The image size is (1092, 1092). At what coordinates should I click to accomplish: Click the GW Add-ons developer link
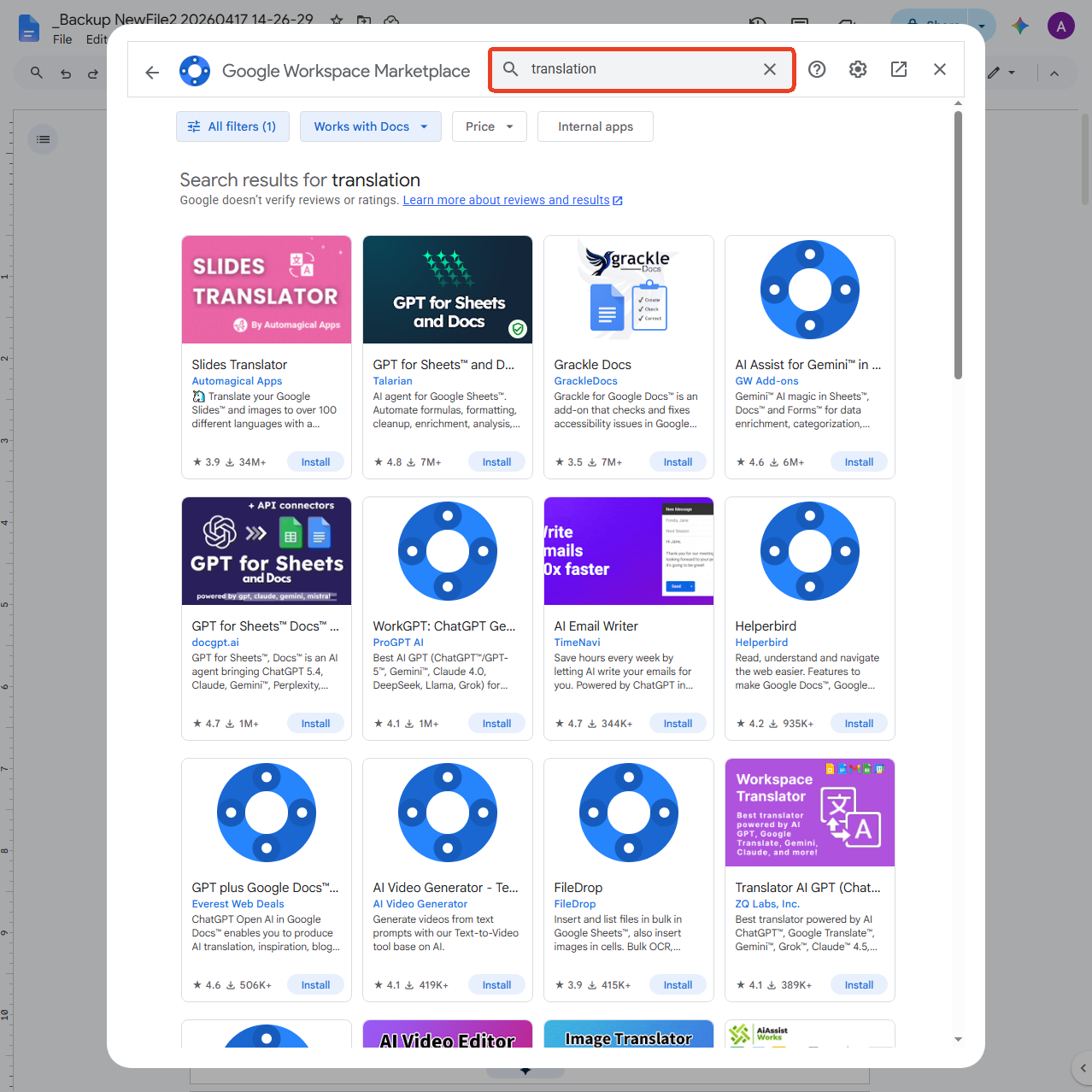click(x=766, y=381)
